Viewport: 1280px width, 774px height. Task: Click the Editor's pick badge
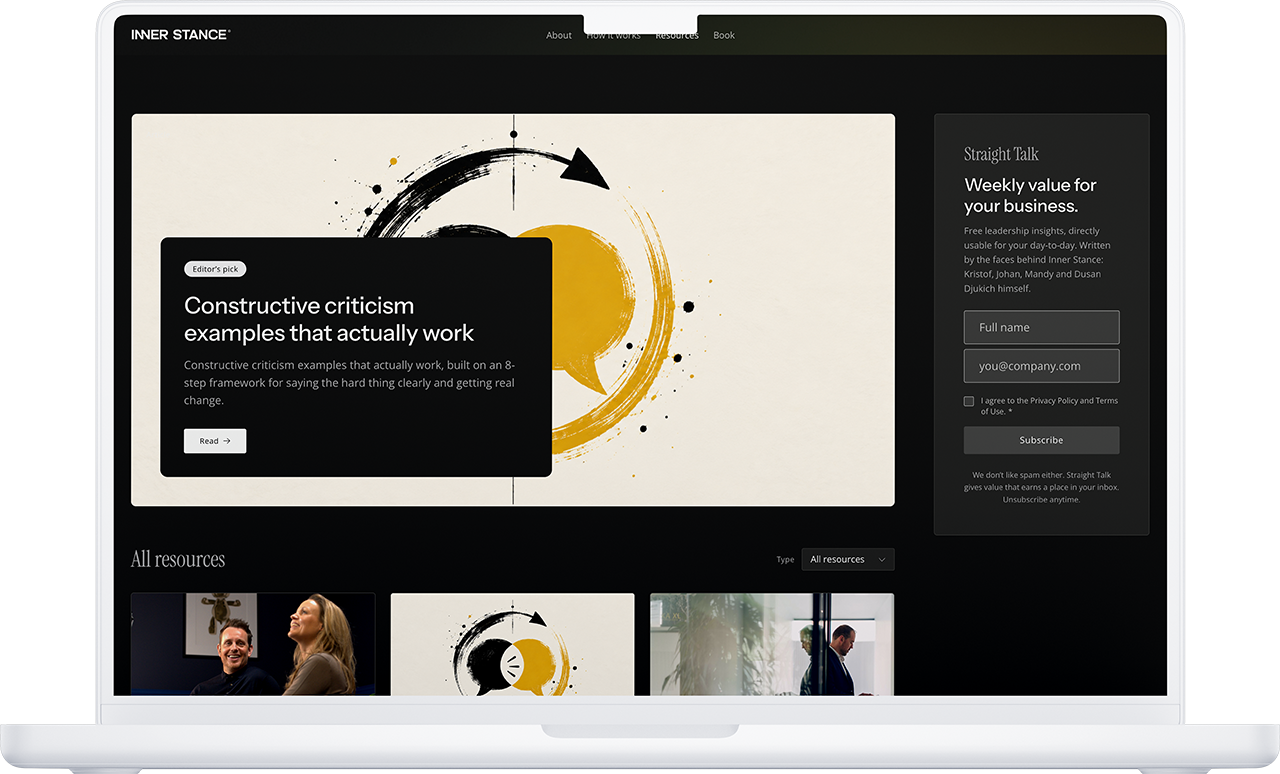[215, 269]
